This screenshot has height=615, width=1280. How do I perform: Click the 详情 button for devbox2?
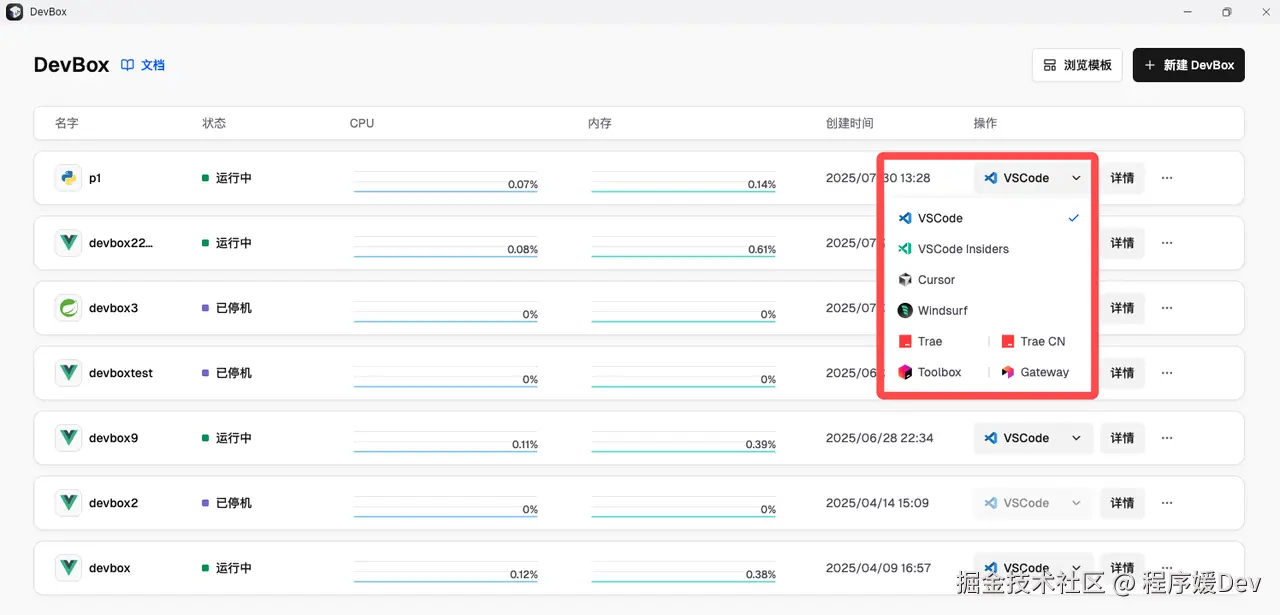coord(1122,503)
